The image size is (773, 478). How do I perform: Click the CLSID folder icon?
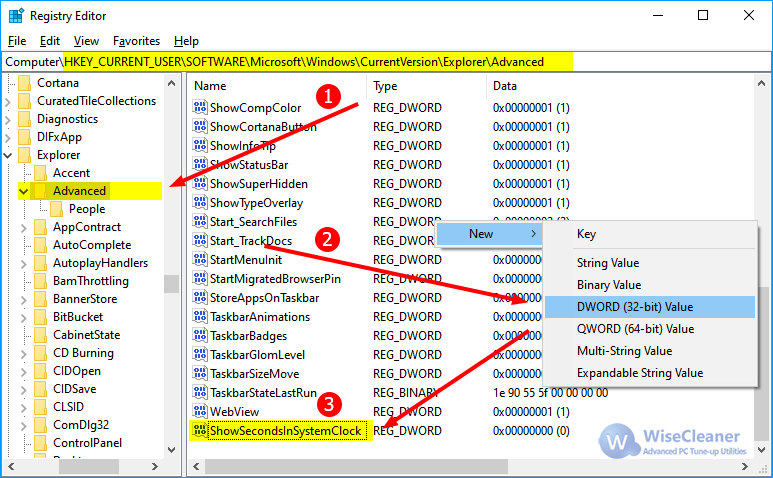[40, 407]
